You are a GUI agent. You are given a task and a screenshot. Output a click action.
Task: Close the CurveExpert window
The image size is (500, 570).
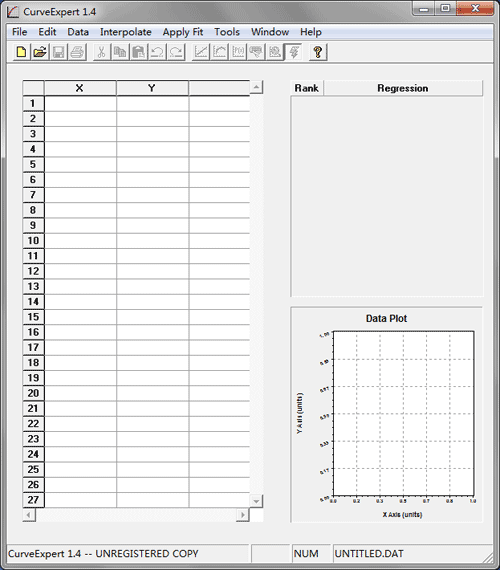pos(475,9)
